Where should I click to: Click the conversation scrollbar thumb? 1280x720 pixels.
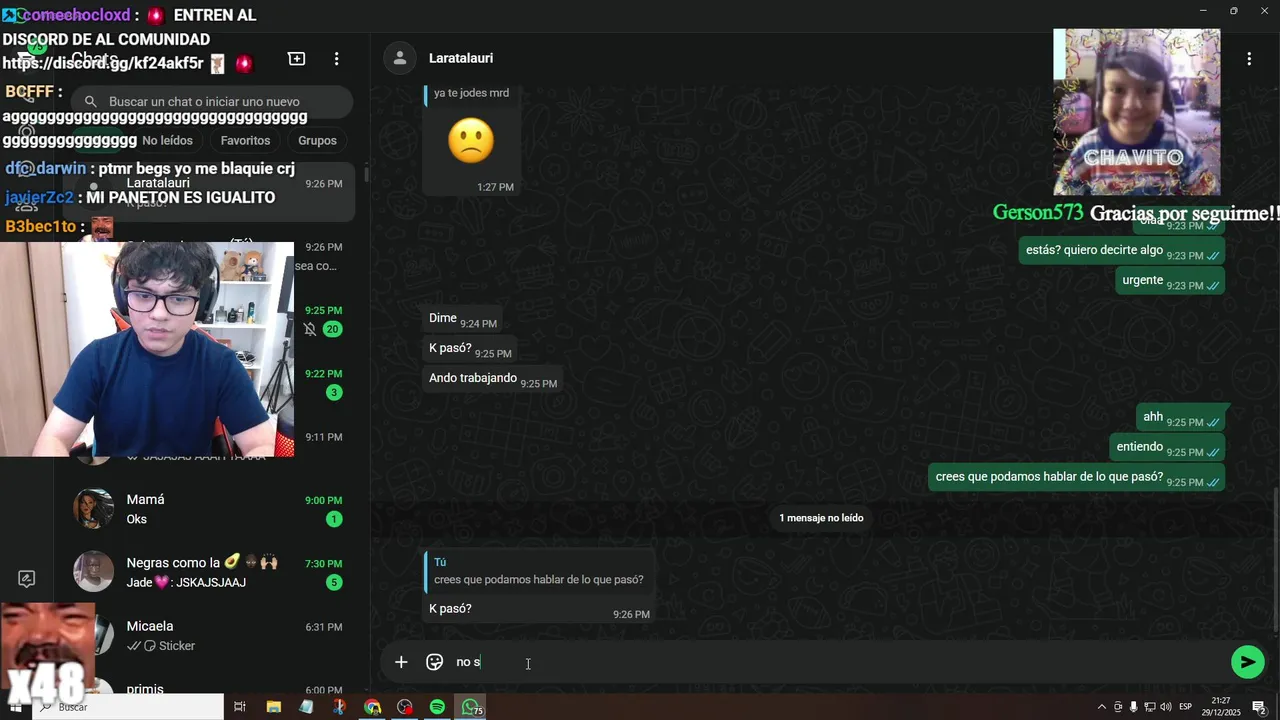click(1275, 557)
